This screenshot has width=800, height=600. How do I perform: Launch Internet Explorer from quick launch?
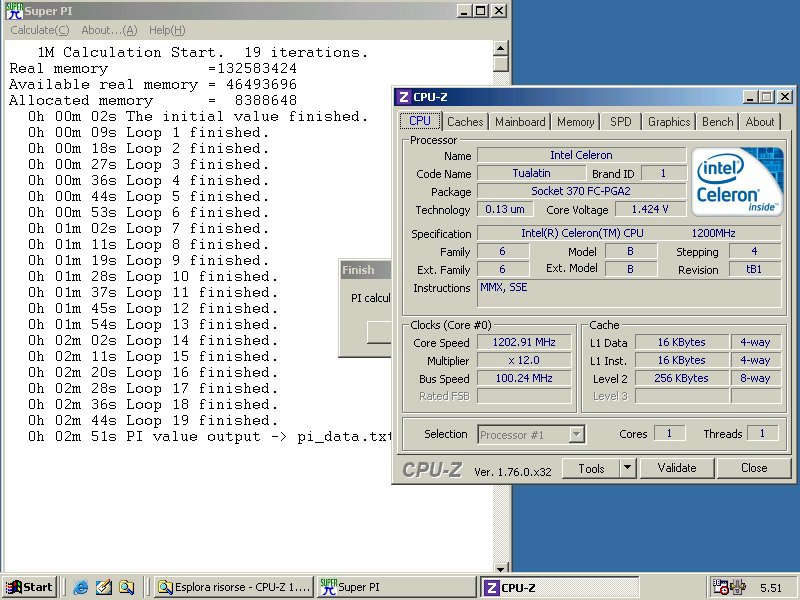(81, 587)
